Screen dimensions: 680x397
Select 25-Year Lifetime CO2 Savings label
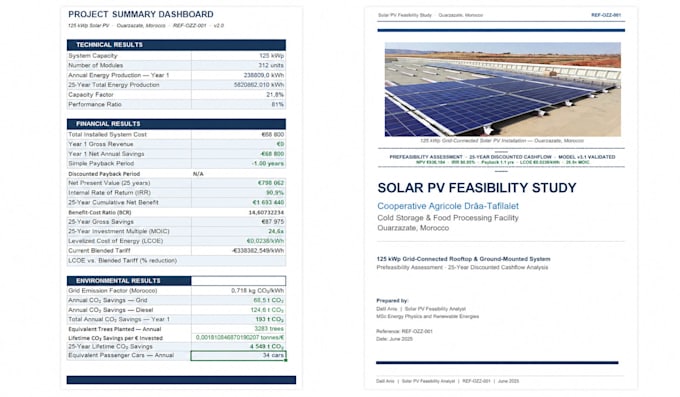[x=110, y=346]
